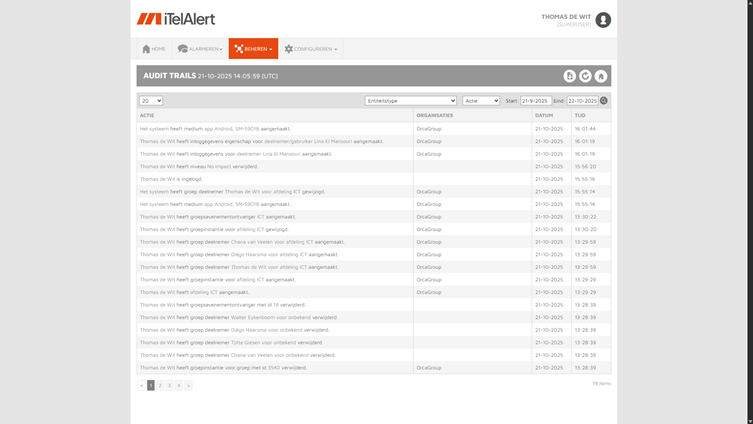The height and width of the screenshot is (424, 753).
Task: Open the Beheren menu
Action: 254,49
